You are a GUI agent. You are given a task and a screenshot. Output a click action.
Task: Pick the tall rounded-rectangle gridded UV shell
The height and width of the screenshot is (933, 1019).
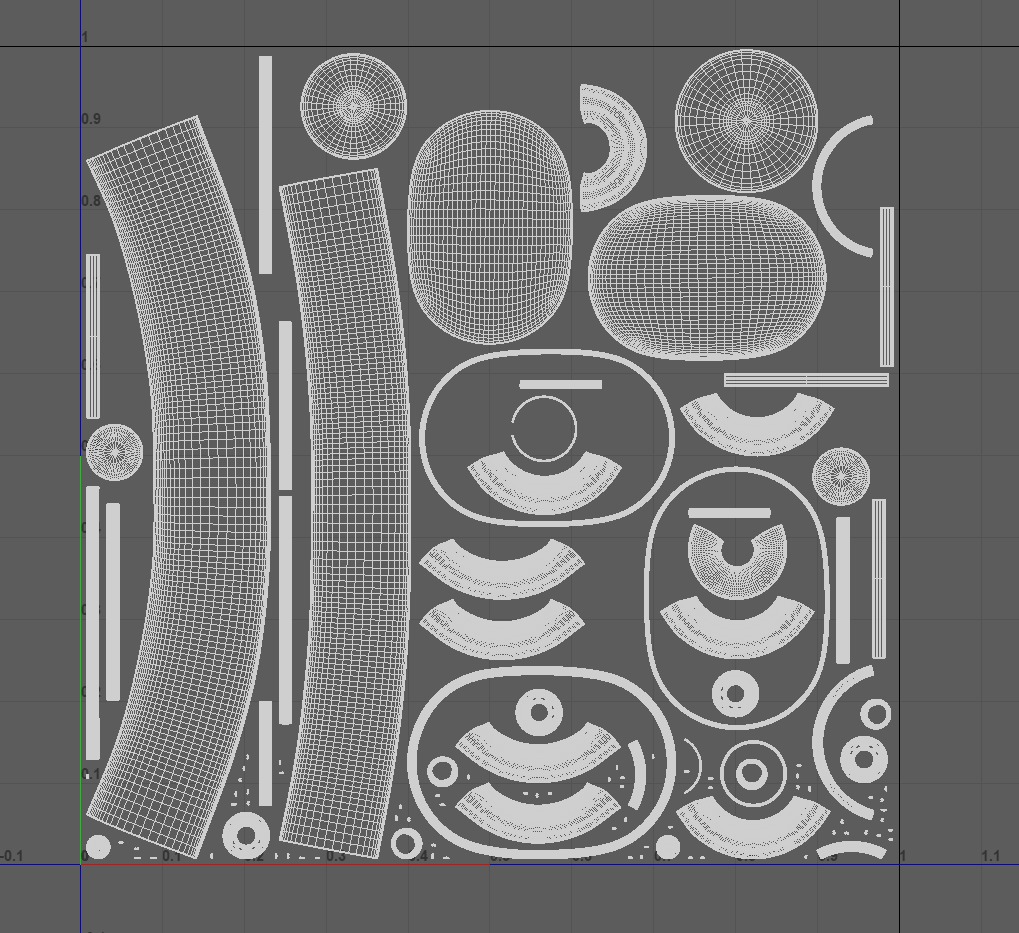pyautogui.click(x=489, y=227)
